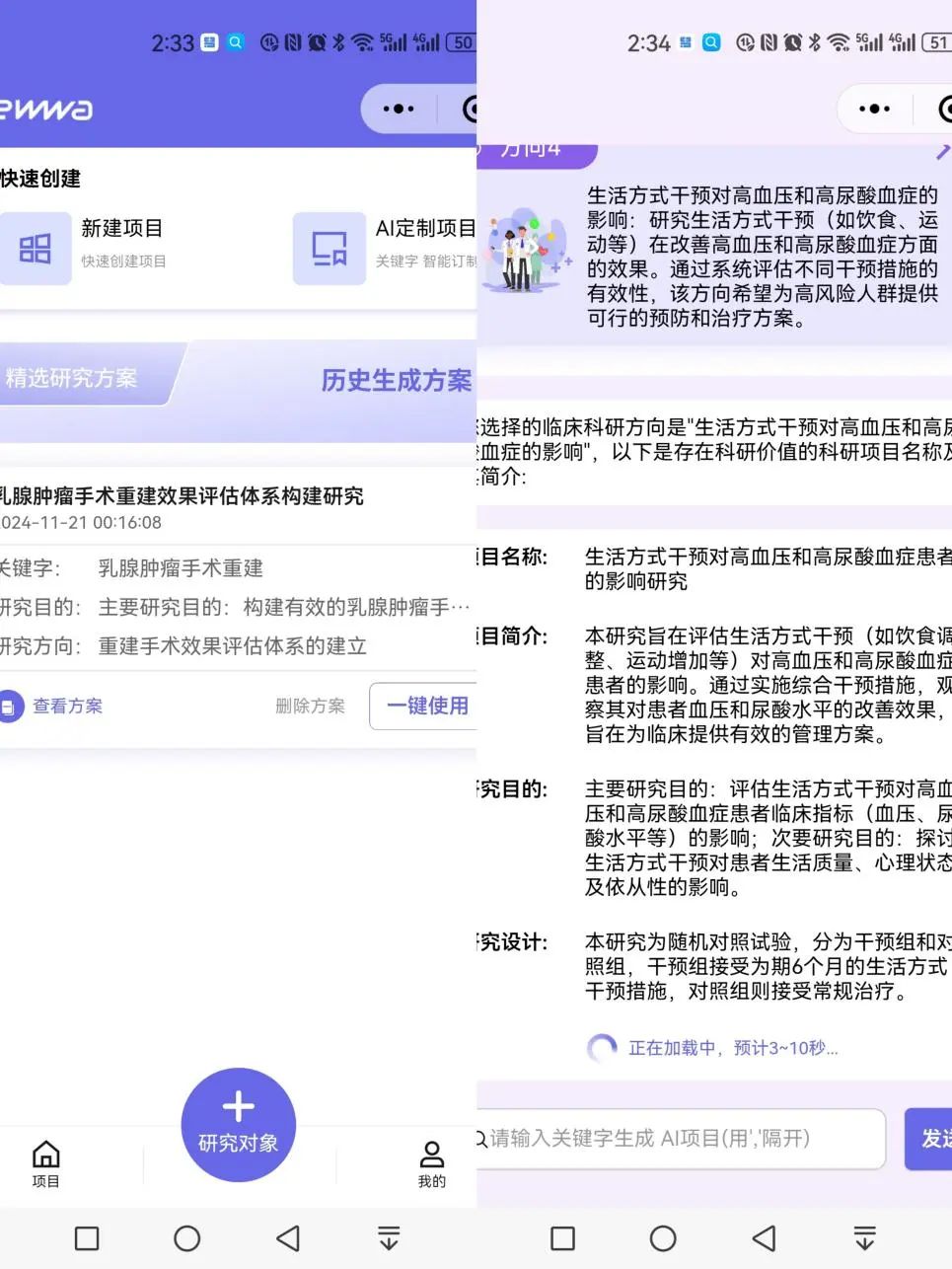Tap the 正在加载中 loading spinner
Screen dimensions: 952x1269
click(602, 1048)
